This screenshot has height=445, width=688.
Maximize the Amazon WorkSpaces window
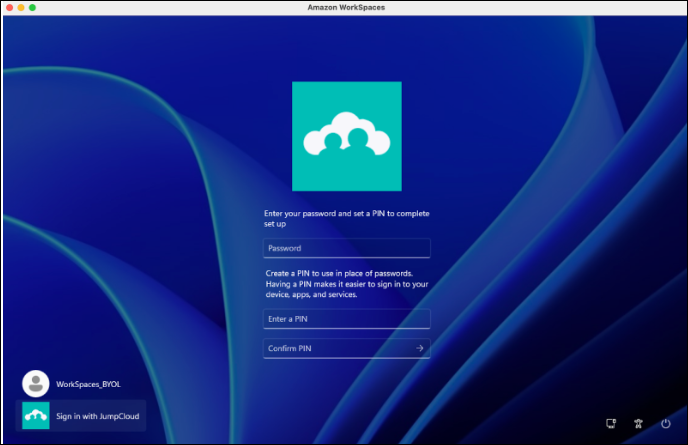[x=32, y=7]
